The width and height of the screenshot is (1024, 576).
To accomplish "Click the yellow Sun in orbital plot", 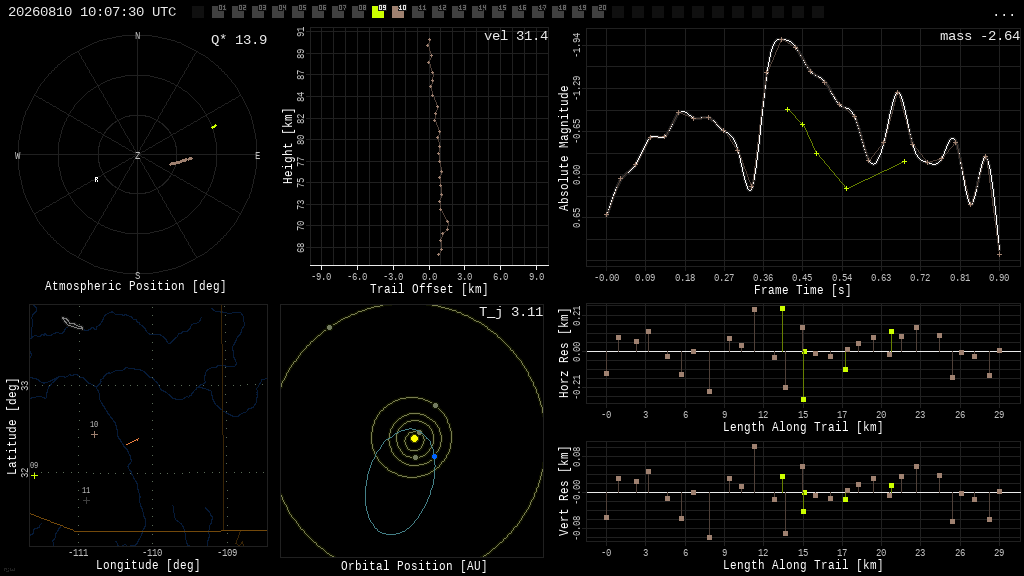I will tap(414, 438).
